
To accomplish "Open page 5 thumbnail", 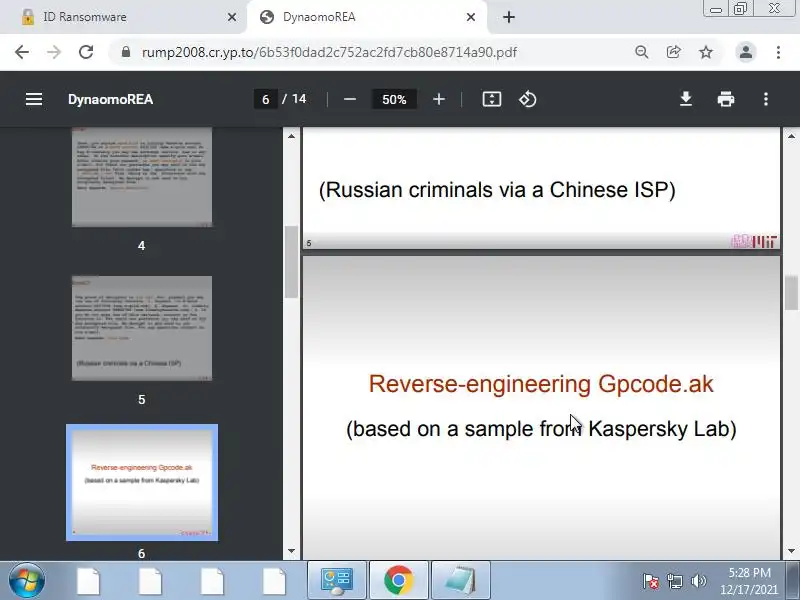I will (x=142, y=328).
